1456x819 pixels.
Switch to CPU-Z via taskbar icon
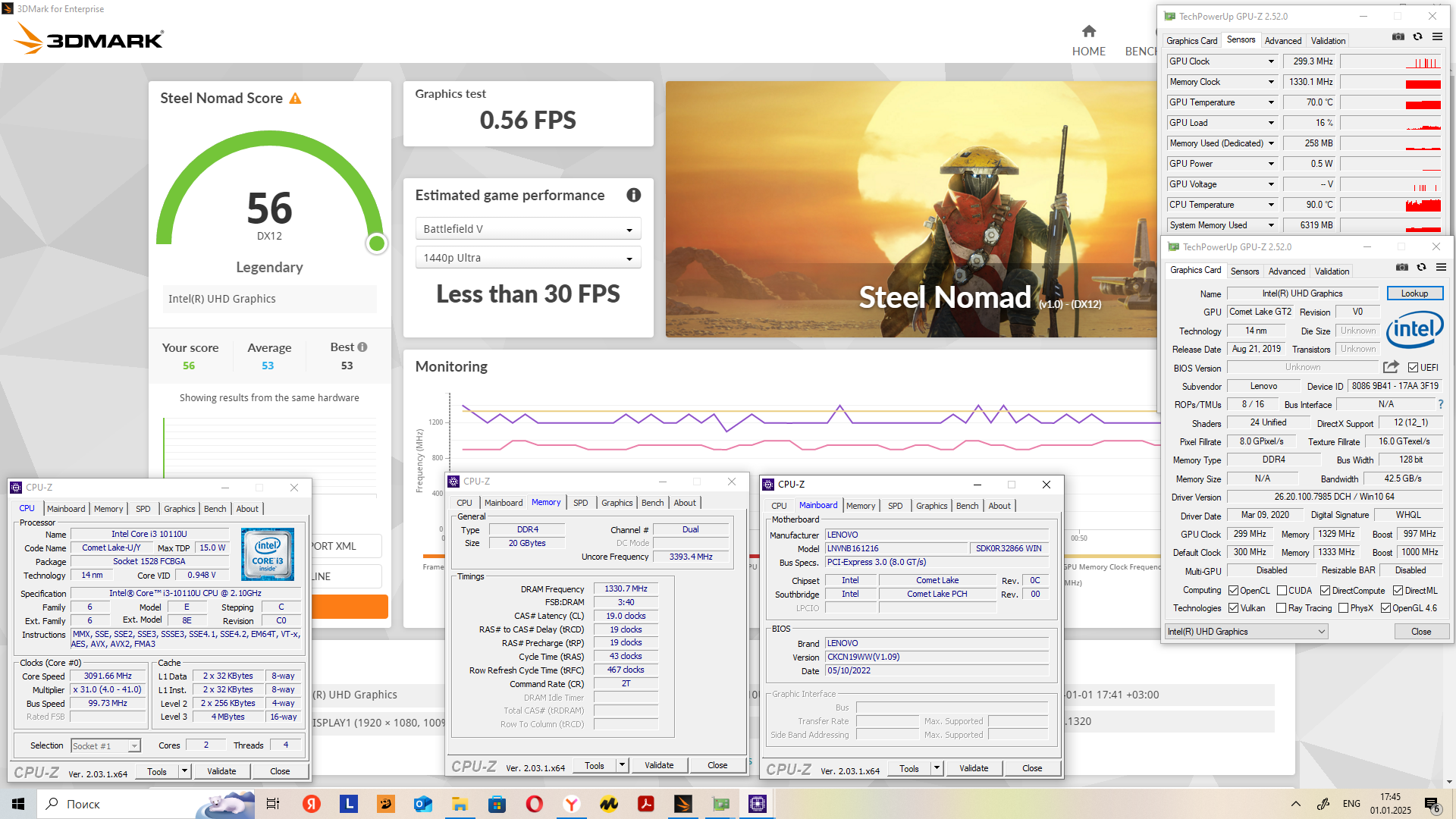(758, 804)
